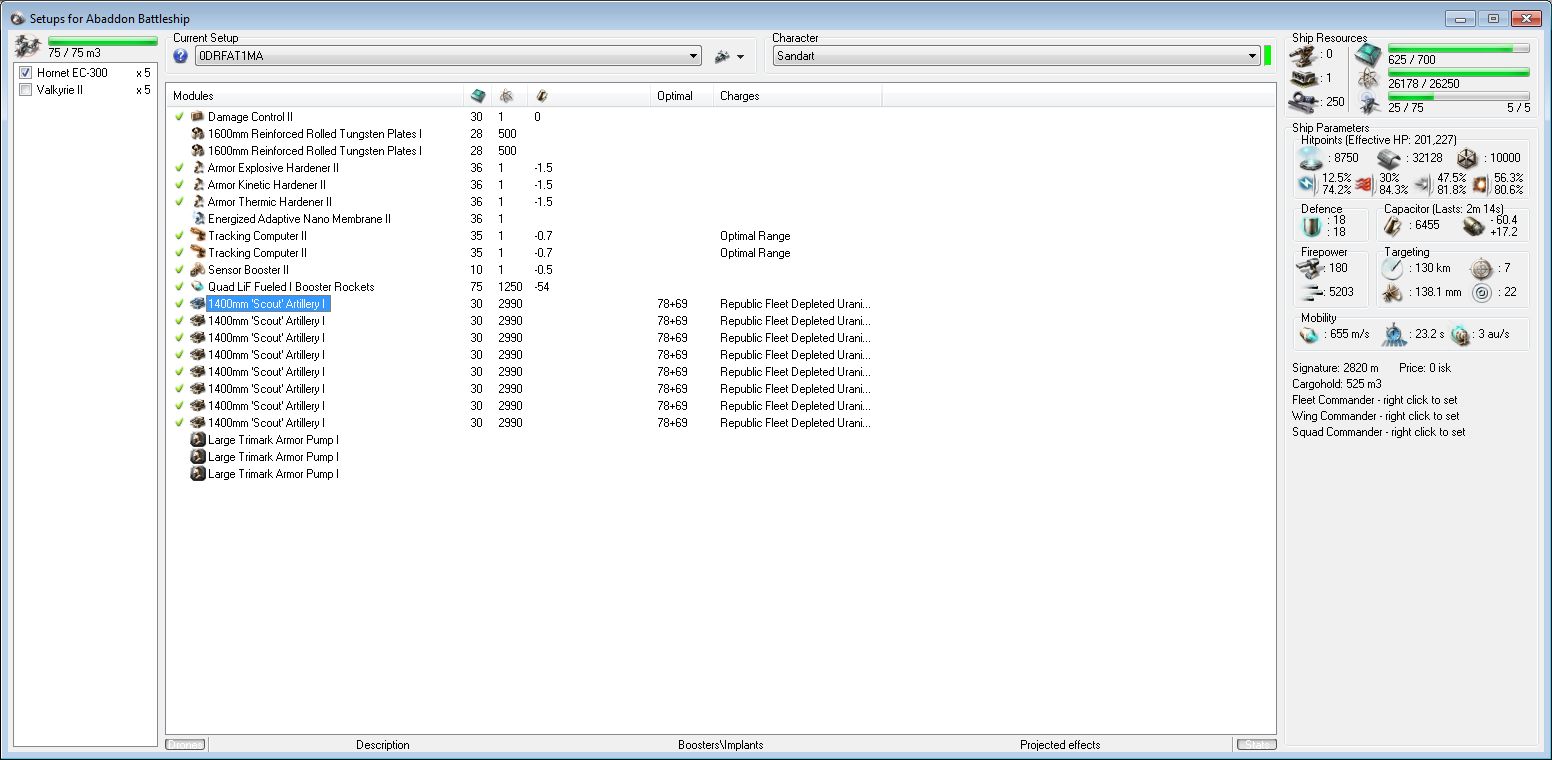The image size is (1552, 760).
Task: Click the Damage Control II module icon
Action: (x=198, y=117)
